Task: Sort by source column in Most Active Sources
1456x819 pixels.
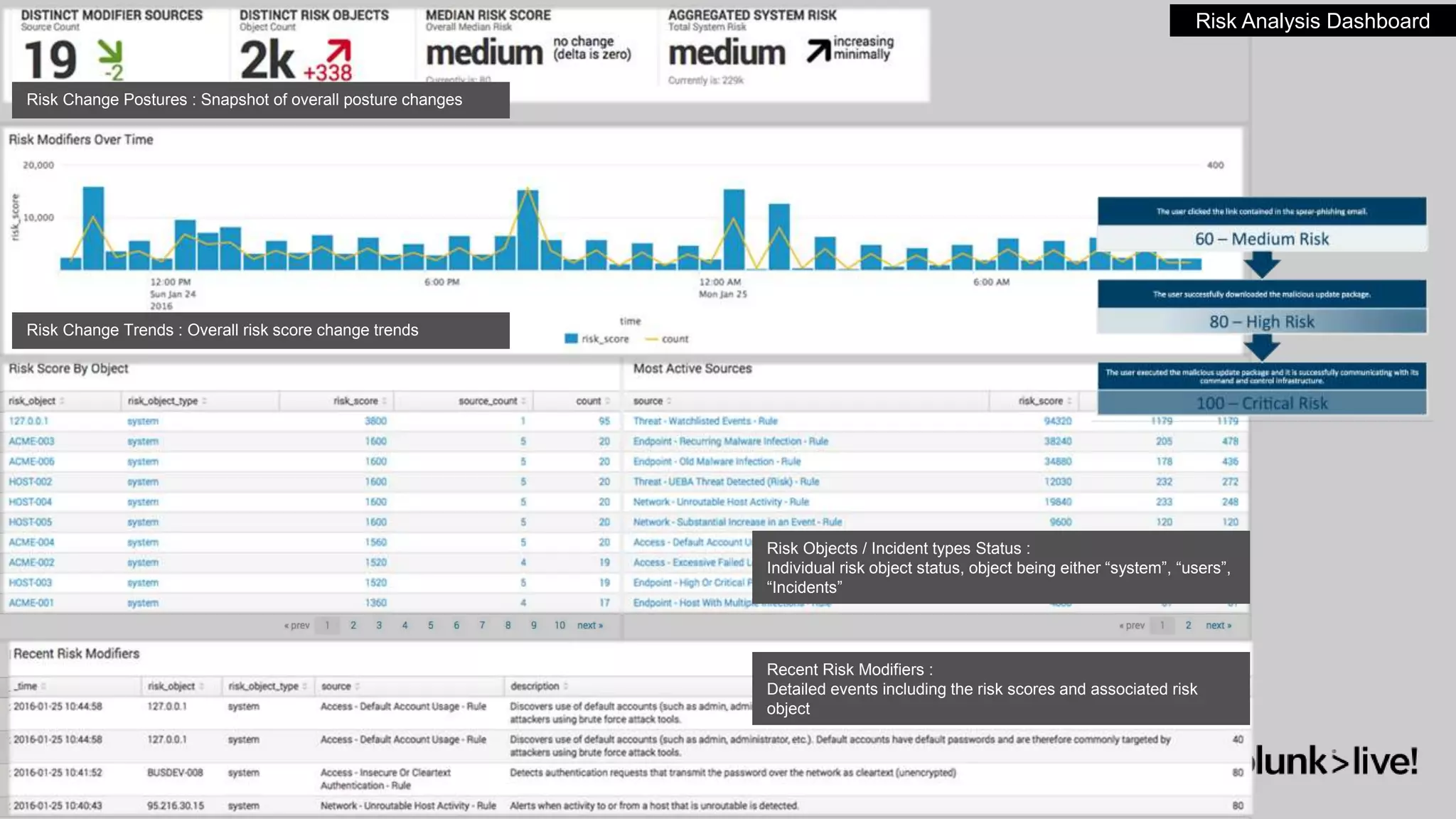Action: point(652,401)
